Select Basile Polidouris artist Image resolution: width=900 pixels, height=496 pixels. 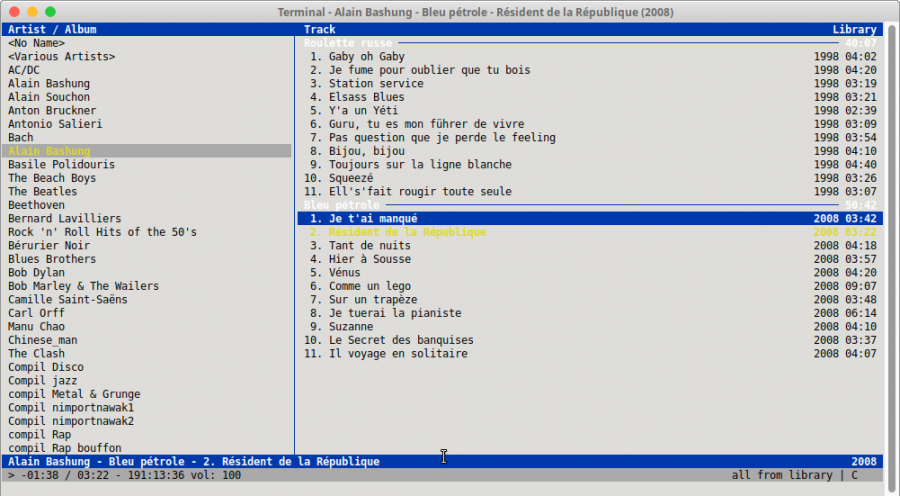[61, 165]
